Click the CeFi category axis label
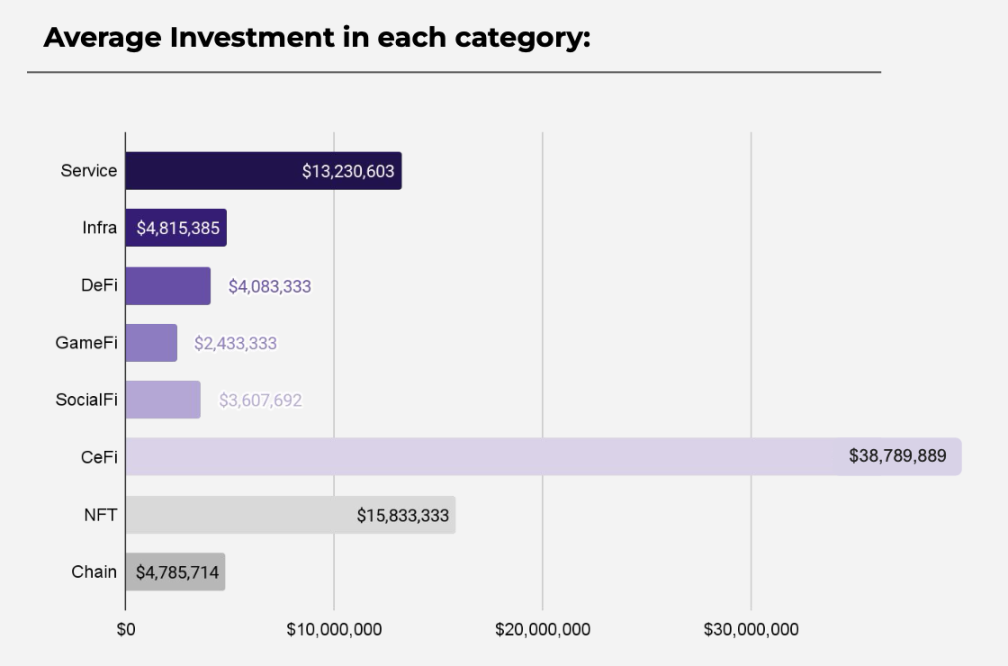 click(x=99, y=457)
